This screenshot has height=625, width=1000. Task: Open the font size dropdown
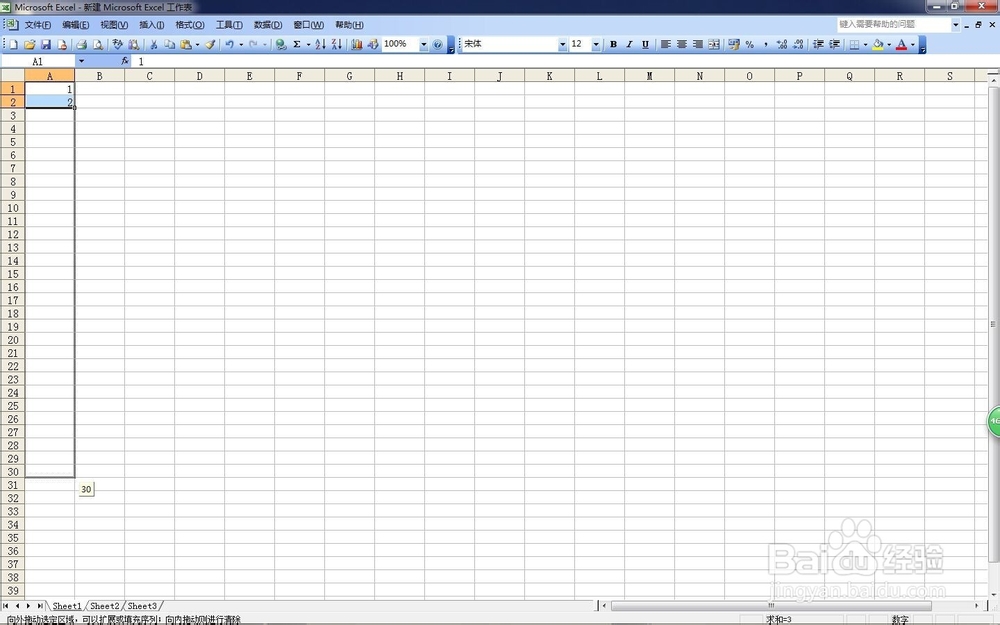click(595, 44)
